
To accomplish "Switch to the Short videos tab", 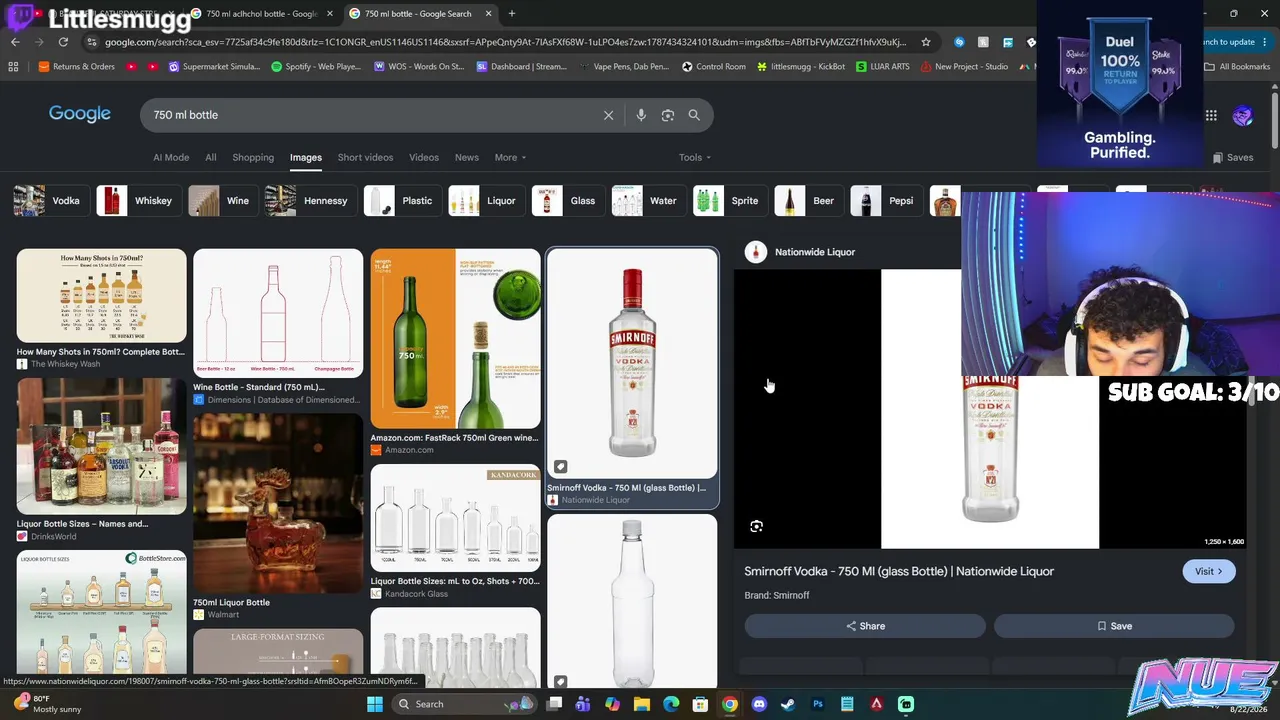I will (x=365, y=157).
